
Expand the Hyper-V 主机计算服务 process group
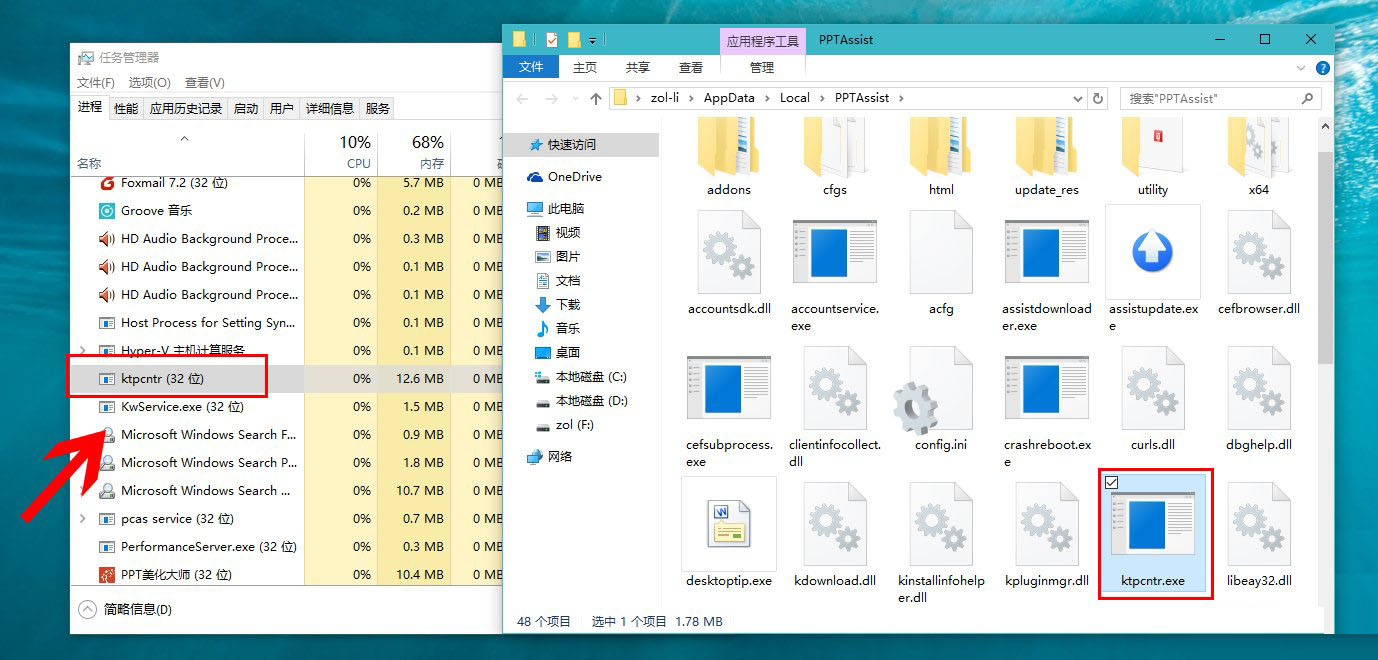point(82,351)
